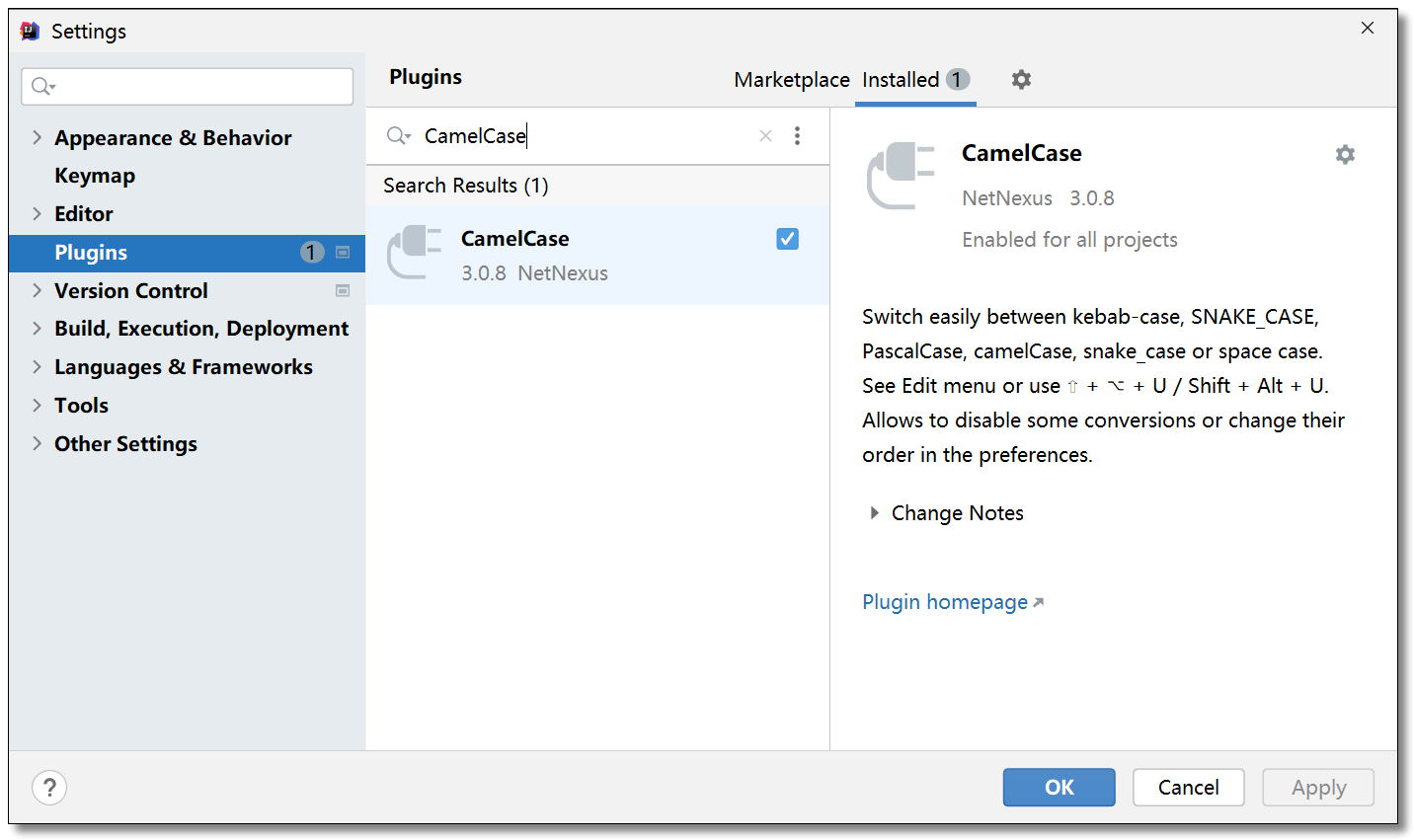Image resolution: width=1414 pixels, height=840 pixels.
Task: Click the project-level icon beside Plugins
Action: tap(343, 253)
